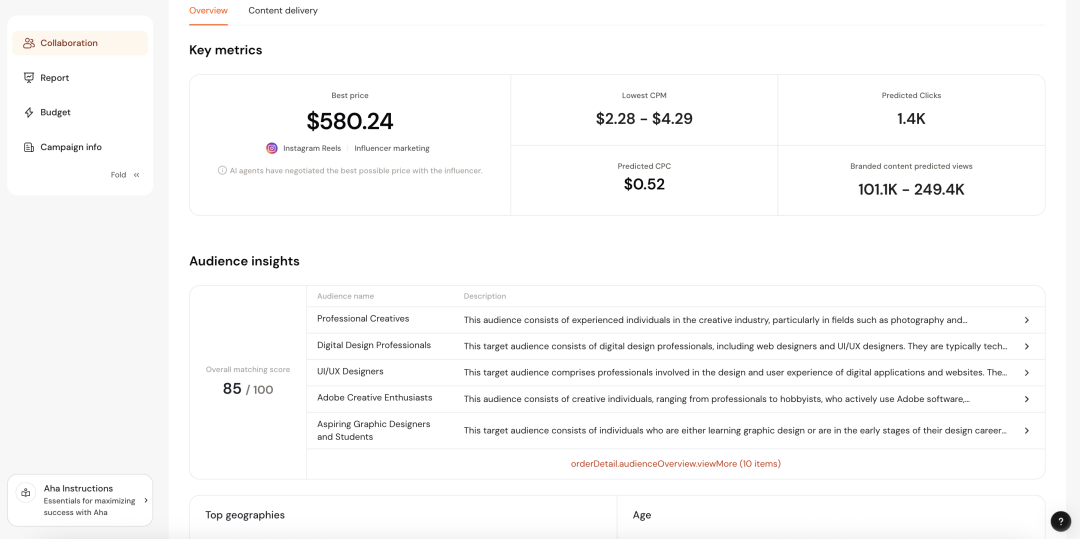Screen dimensions: 1080x539
Task: Expand the UI/UX Designers audience row
Action: [x=1026, y=372]
